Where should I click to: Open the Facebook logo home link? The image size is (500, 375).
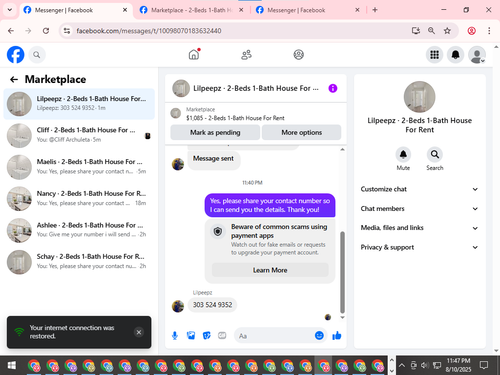click(x=16, y=55)
